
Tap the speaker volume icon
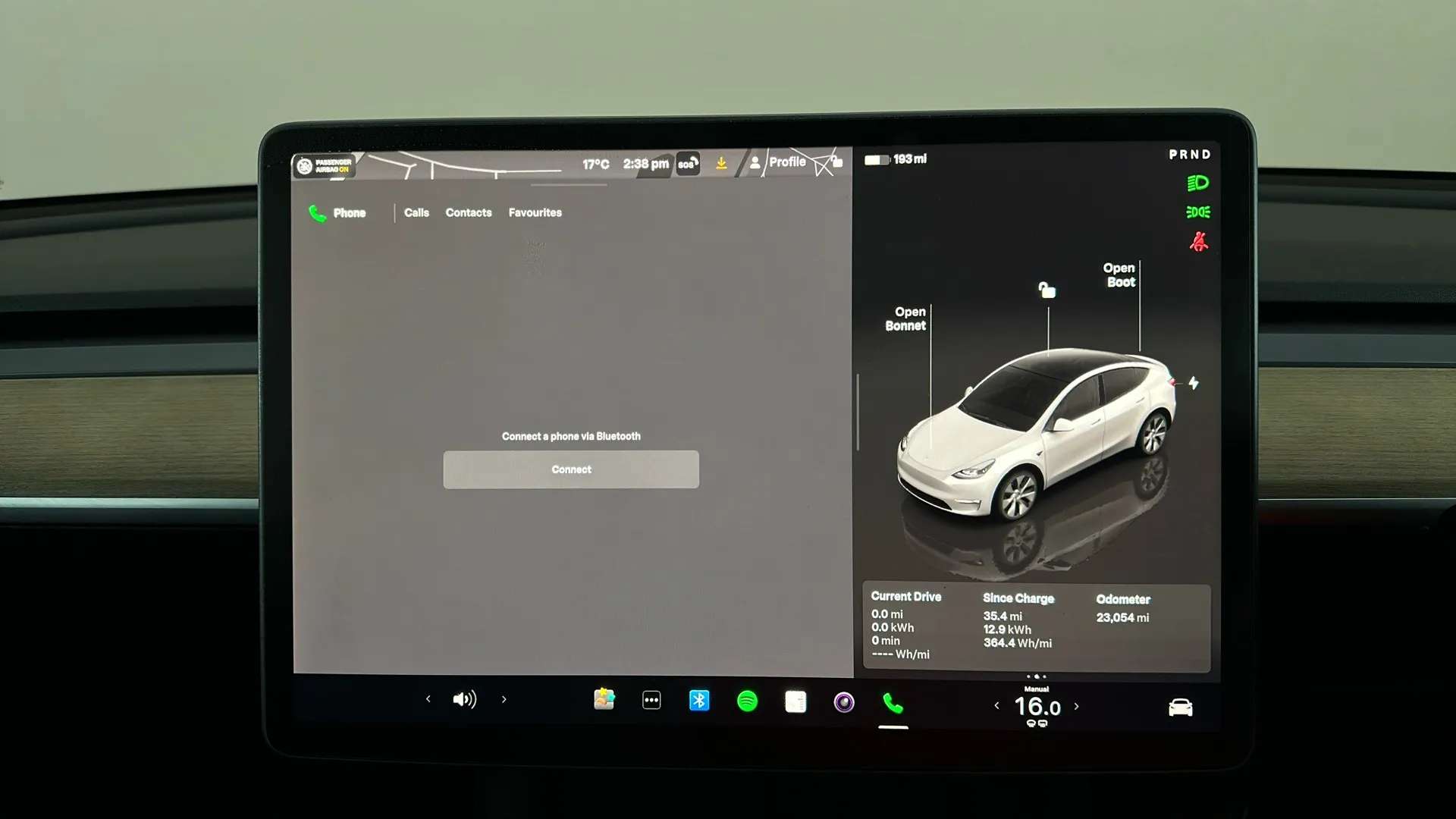click(x=465, y=699)
